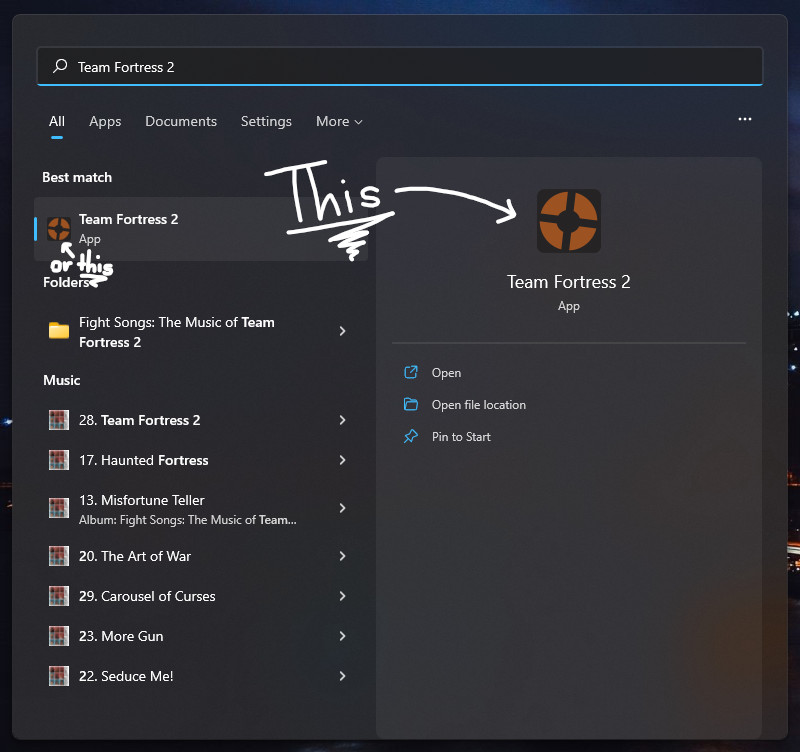This screenshot has width=800, height=752.
Task: Click the album icon for 28. Team Fortress 2
Action: point(58,420)
